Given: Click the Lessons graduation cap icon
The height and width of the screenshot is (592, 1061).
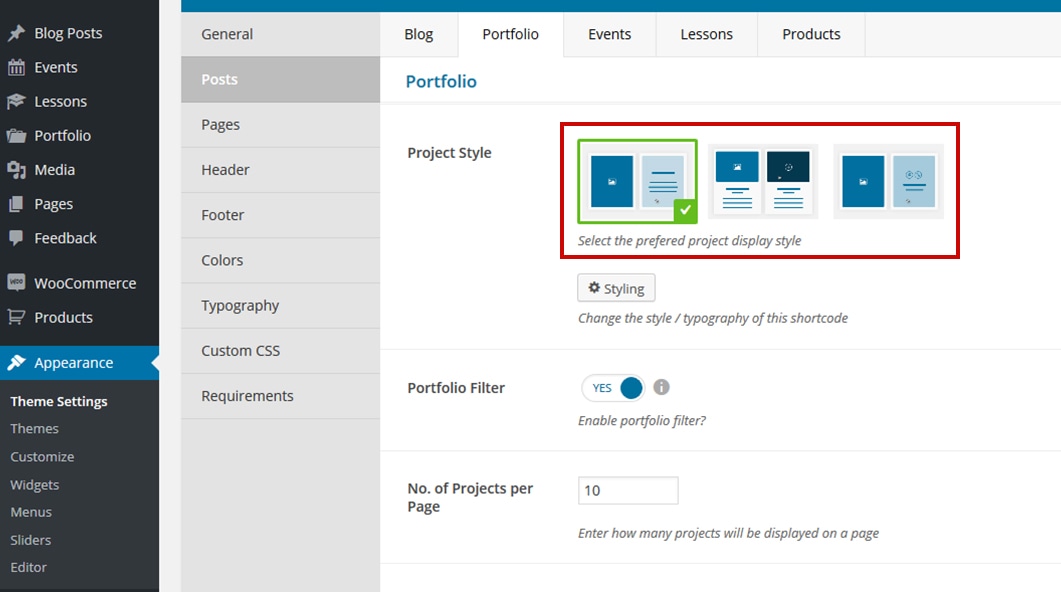Looking at the screenshot, I should tap(16, 101).
